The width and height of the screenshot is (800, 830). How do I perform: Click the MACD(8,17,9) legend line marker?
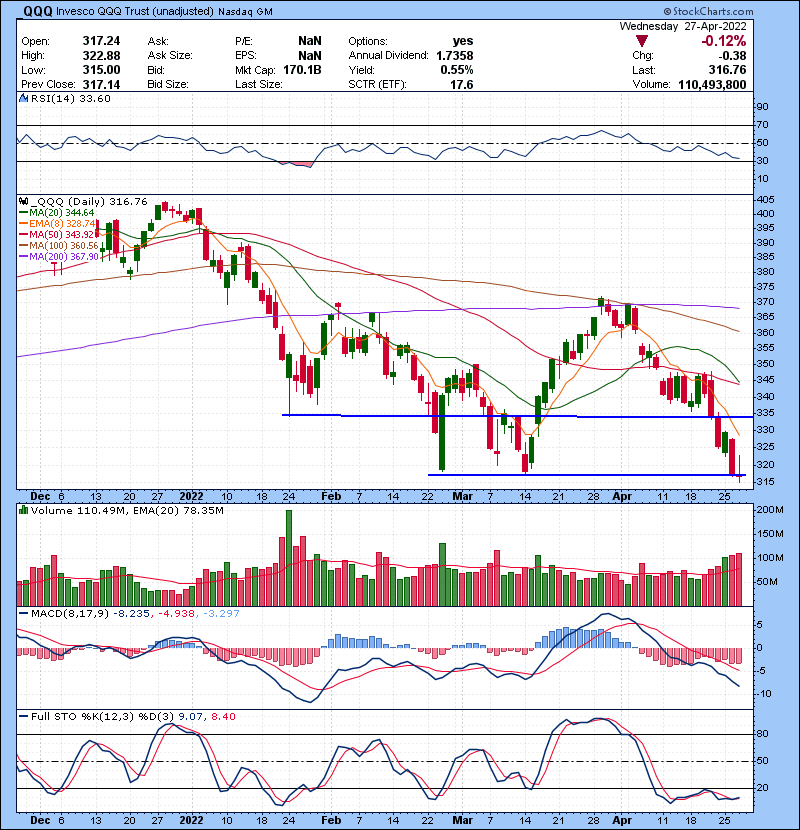pyautogui.click(x=22, y=612)
